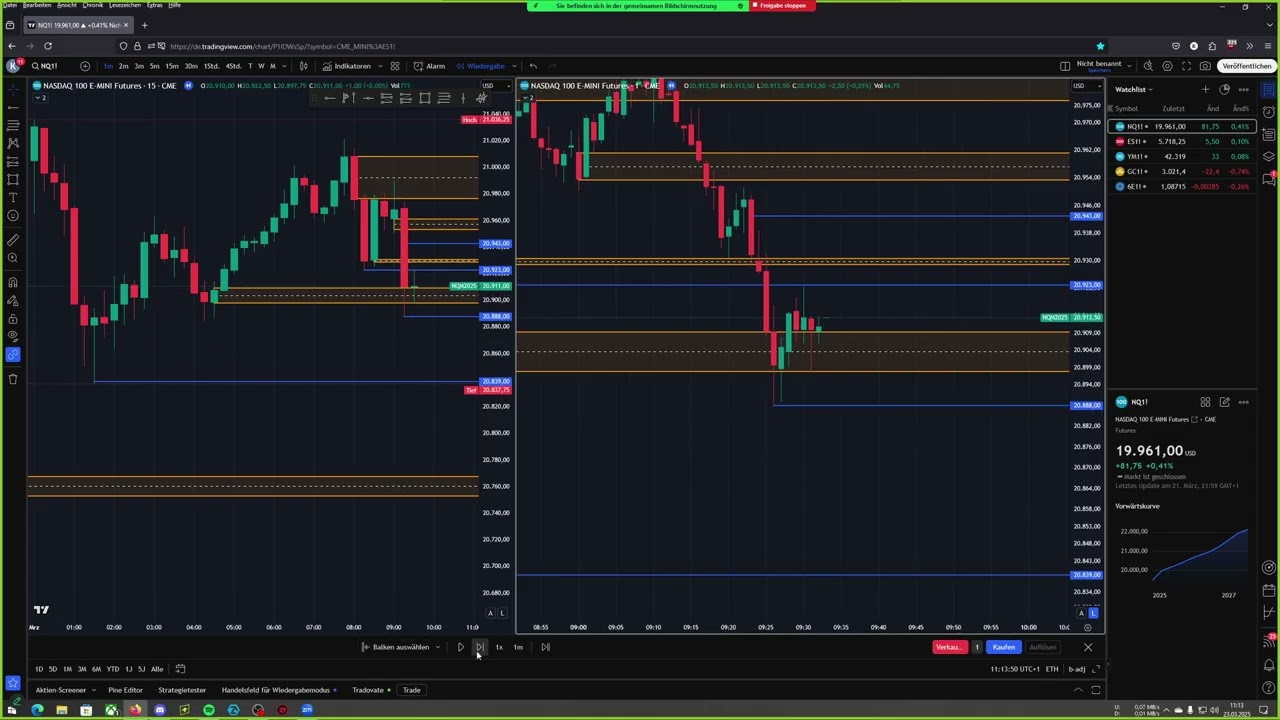Open the Tradovate tab

tap(368, 690)
